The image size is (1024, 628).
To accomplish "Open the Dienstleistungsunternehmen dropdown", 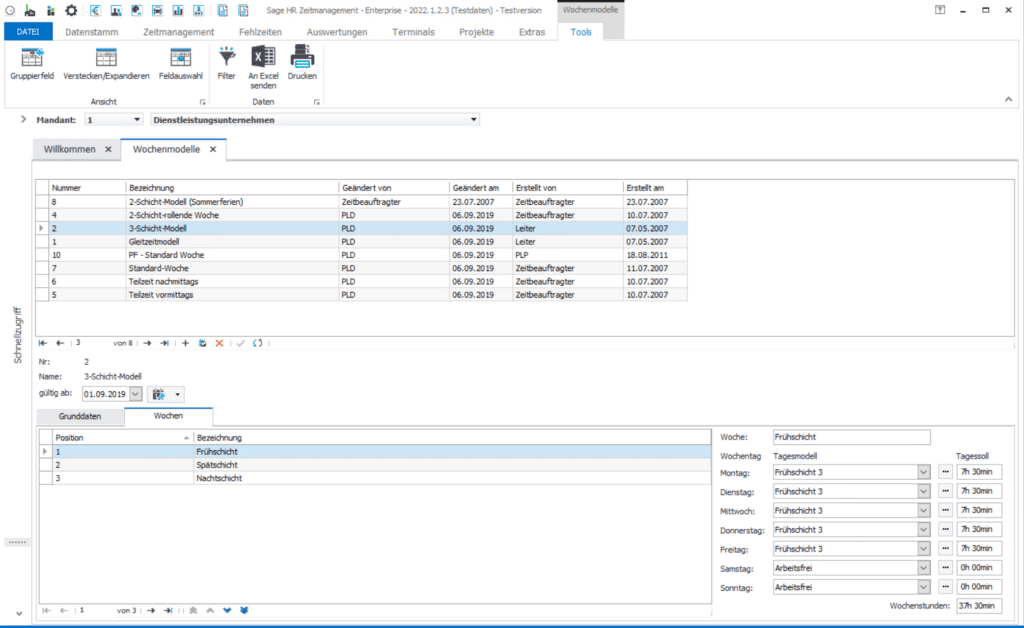I will (x=473, y=119).
